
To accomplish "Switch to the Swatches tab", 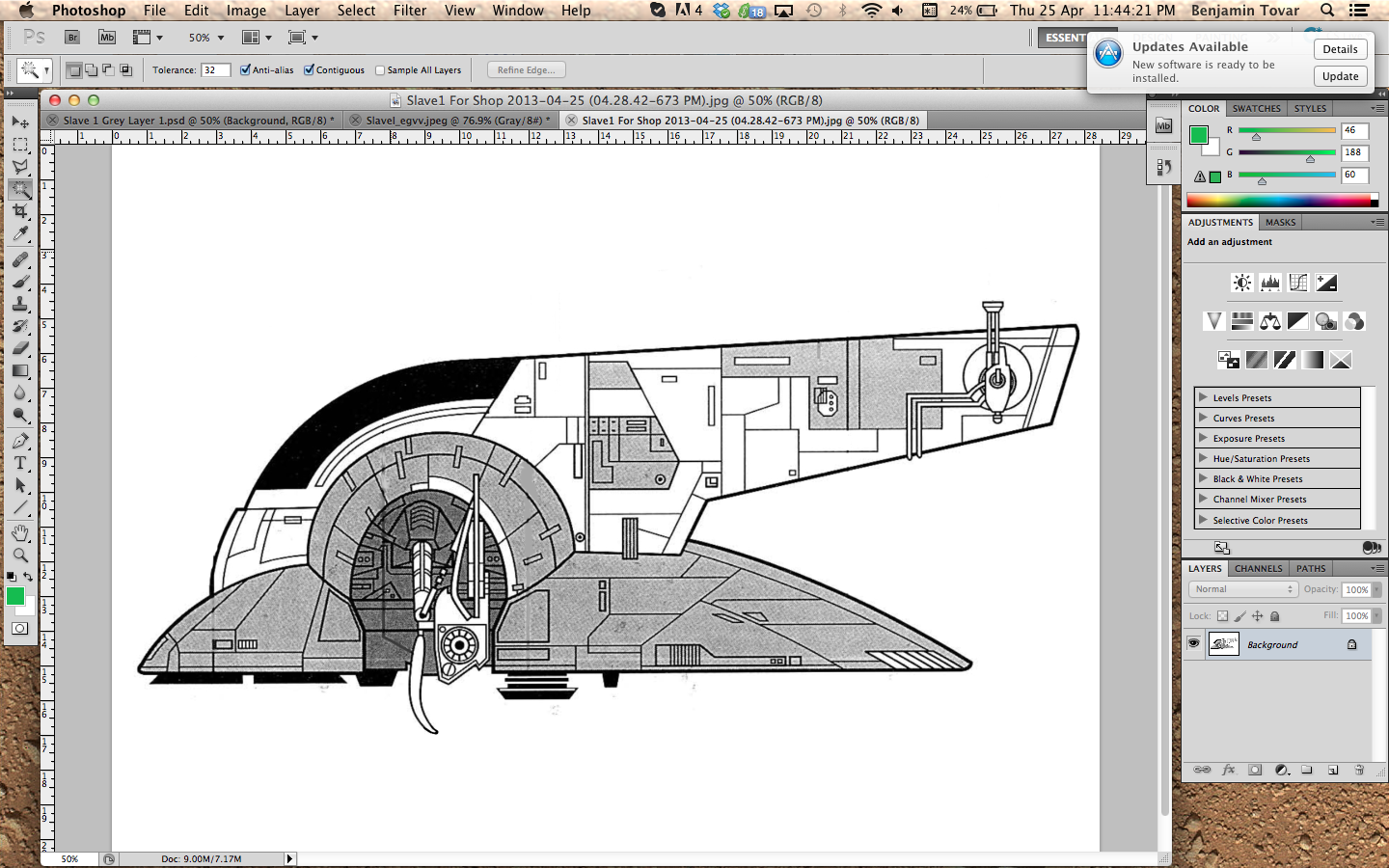I will click(1256, 108).
